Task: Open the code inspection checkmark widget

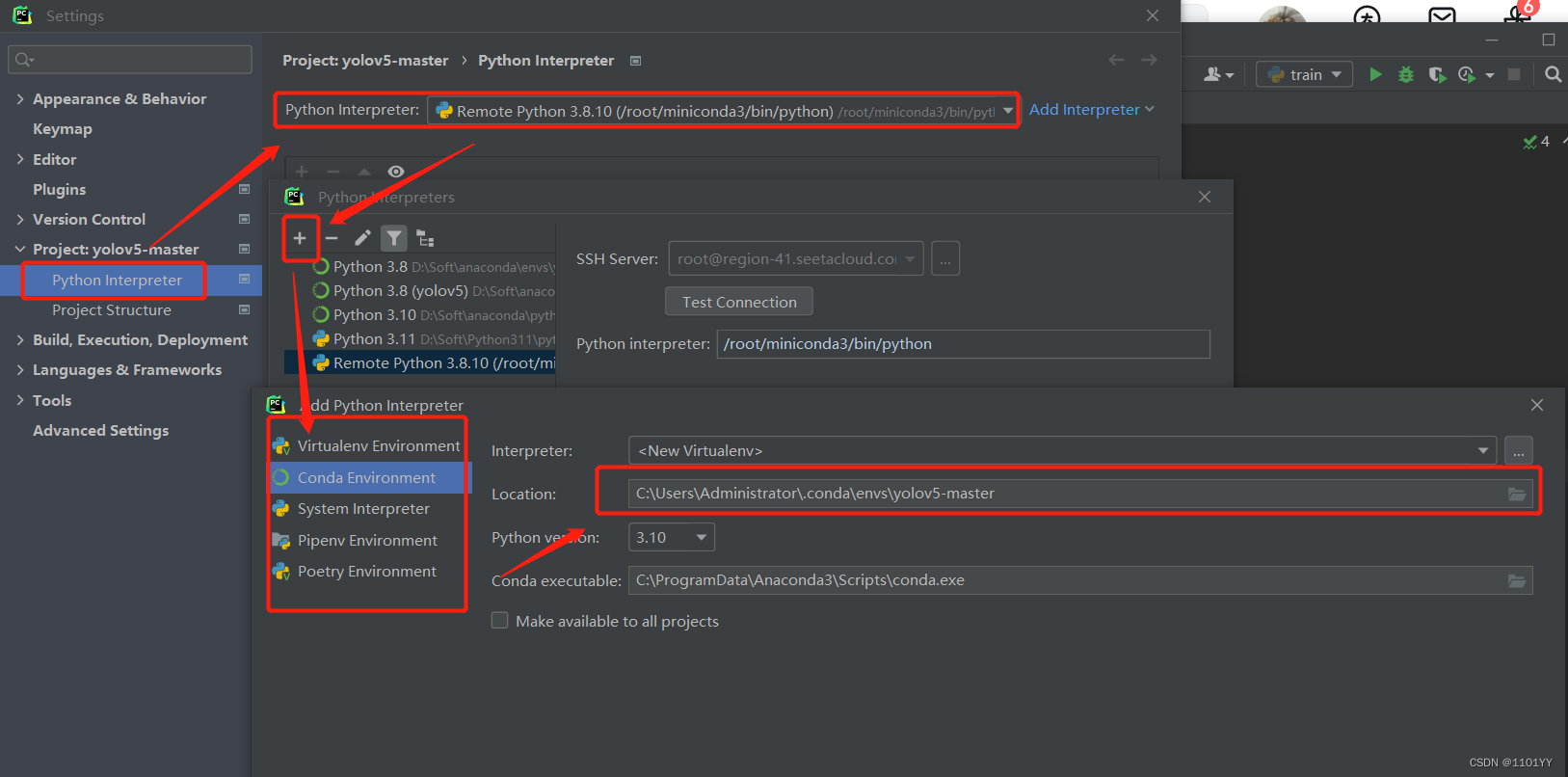Action: 1536,142
